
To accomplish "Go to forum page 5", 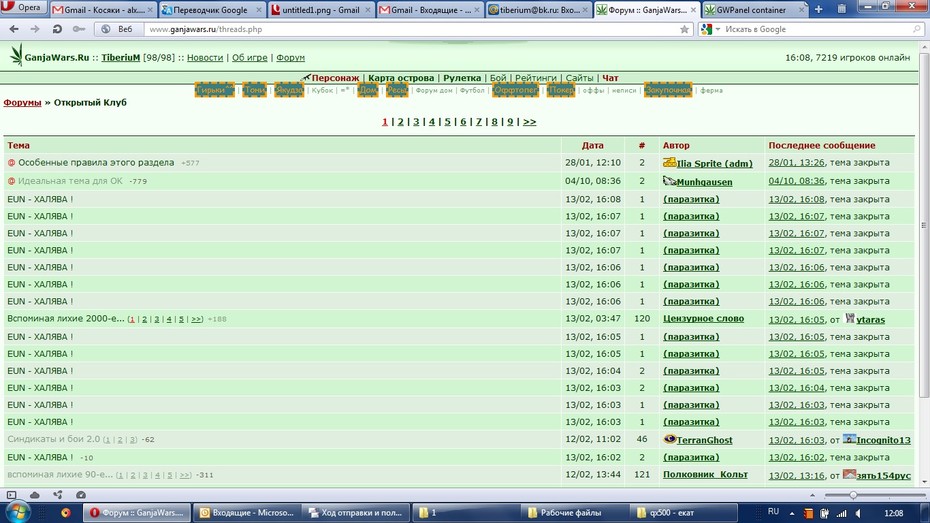I will 447,122.
